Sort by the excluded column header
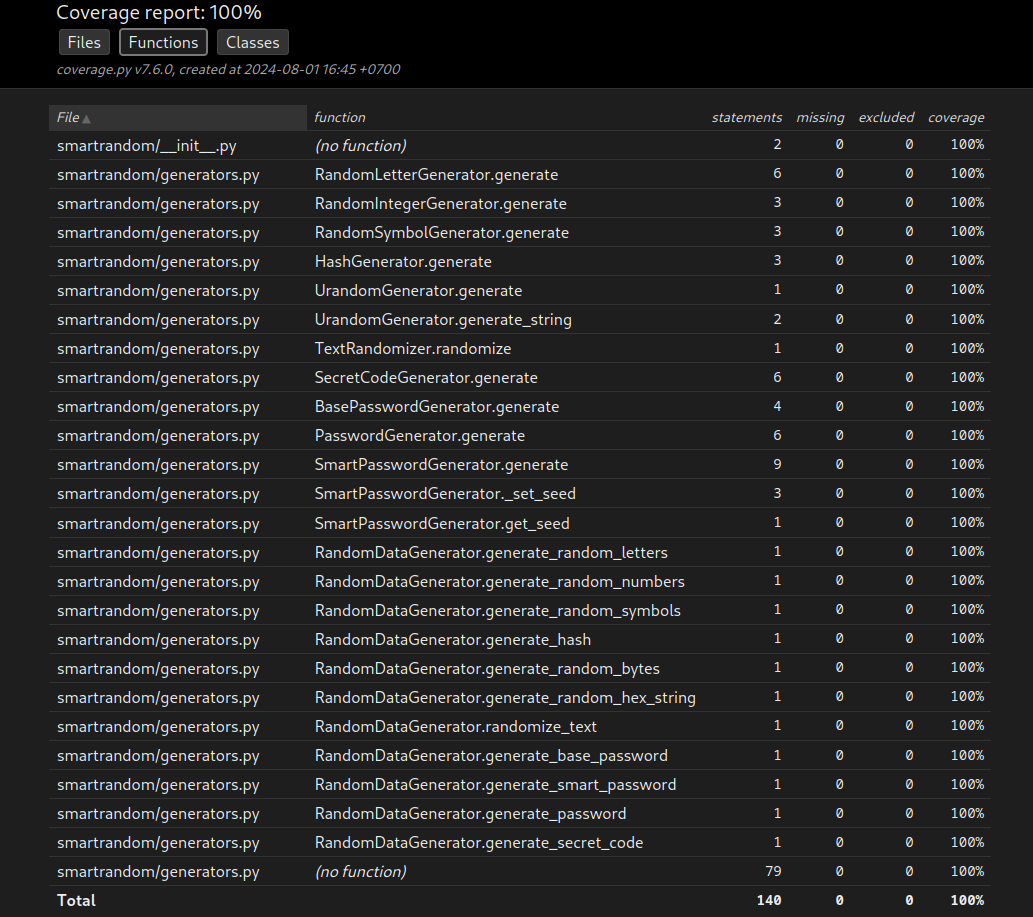Image resolution: width=1033 pixels, height=917 pixels. (886, 117)
